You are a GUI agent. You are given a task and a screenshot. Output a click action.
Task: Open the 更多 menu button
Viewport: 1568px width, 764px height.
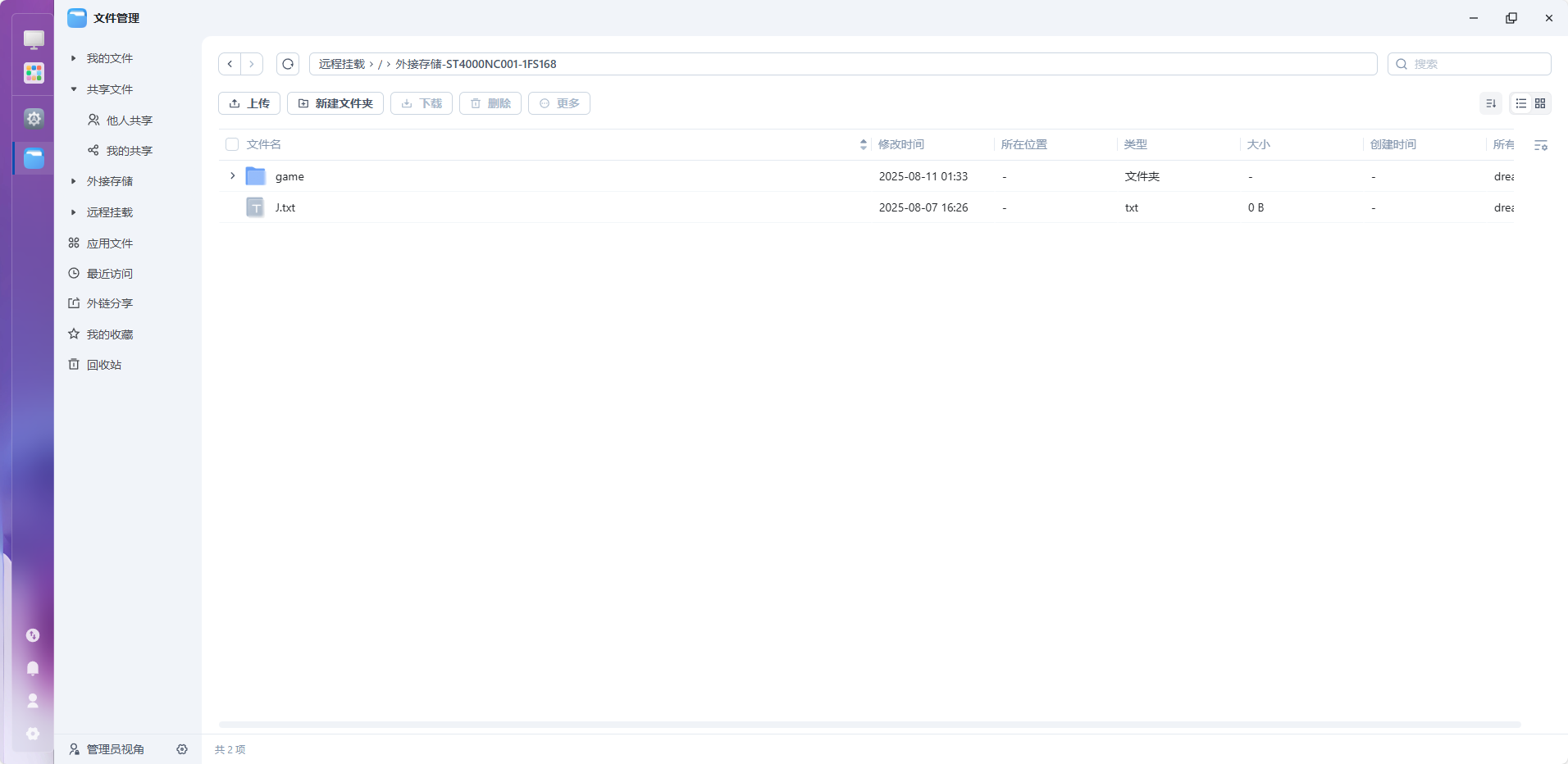pyautogui.click(x=559, y=103)
